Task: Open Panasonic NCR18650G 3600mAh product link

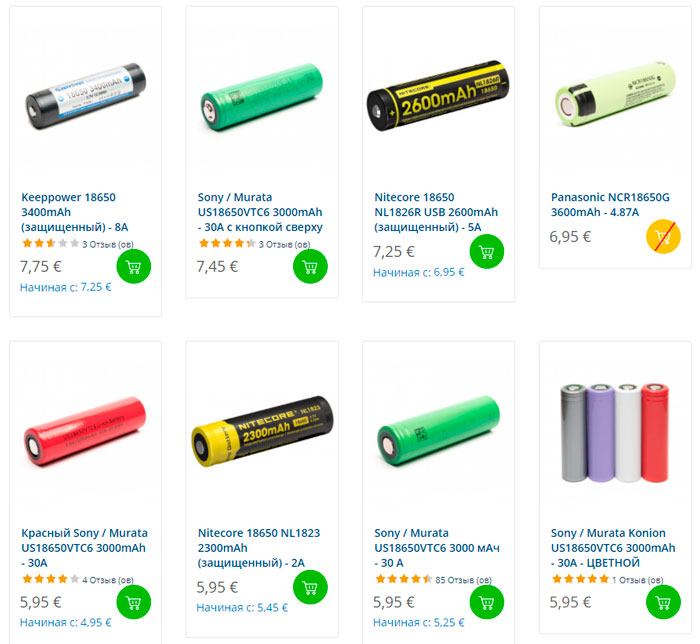Action: 610,204
